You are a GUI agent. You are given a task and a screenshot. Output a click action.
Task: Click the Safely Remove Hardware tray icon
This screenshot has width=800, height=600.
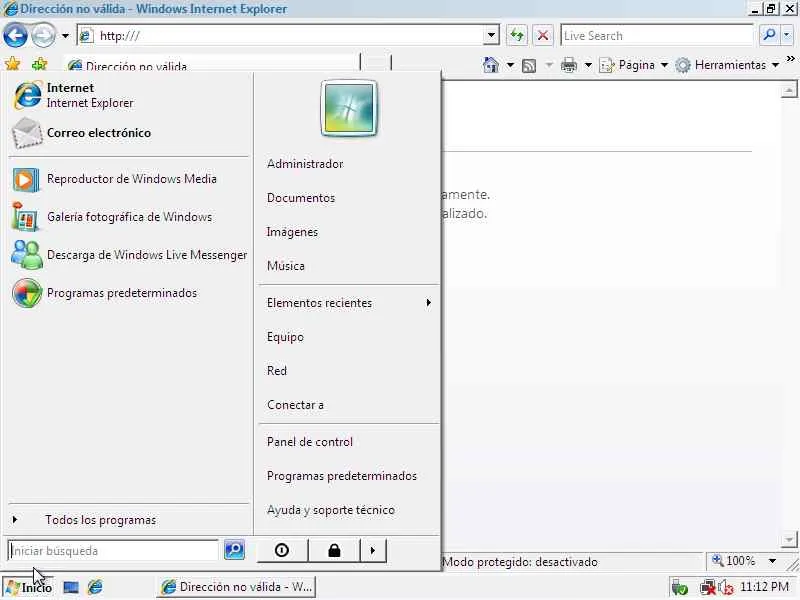(680, 588)
